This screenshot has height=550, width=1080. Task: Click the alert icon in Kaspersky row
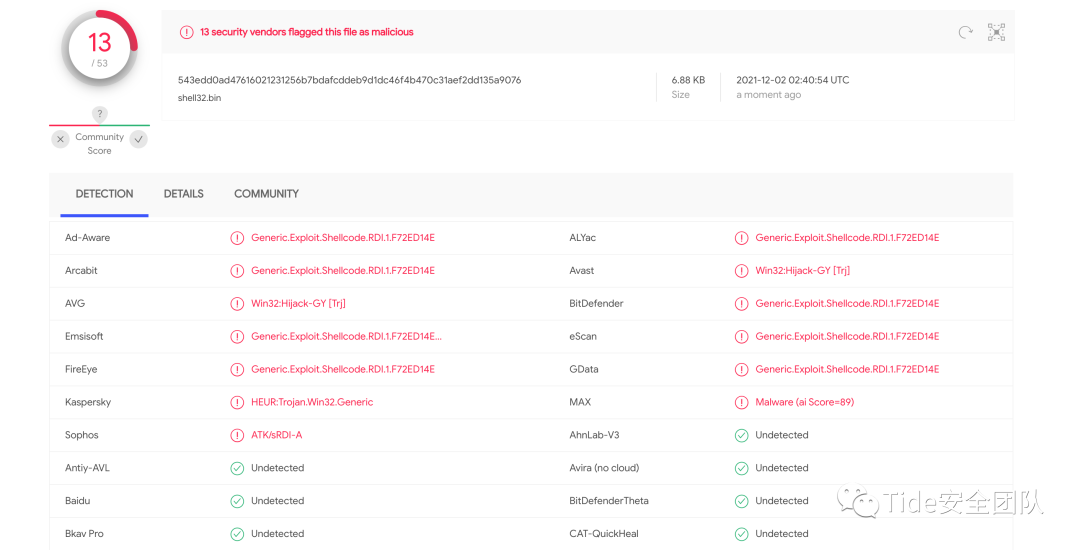point(237,402)
